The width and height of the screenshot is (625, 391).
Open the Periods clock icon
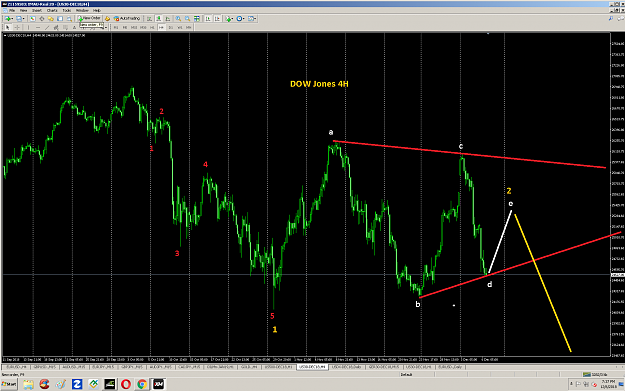tap(239, 18)
